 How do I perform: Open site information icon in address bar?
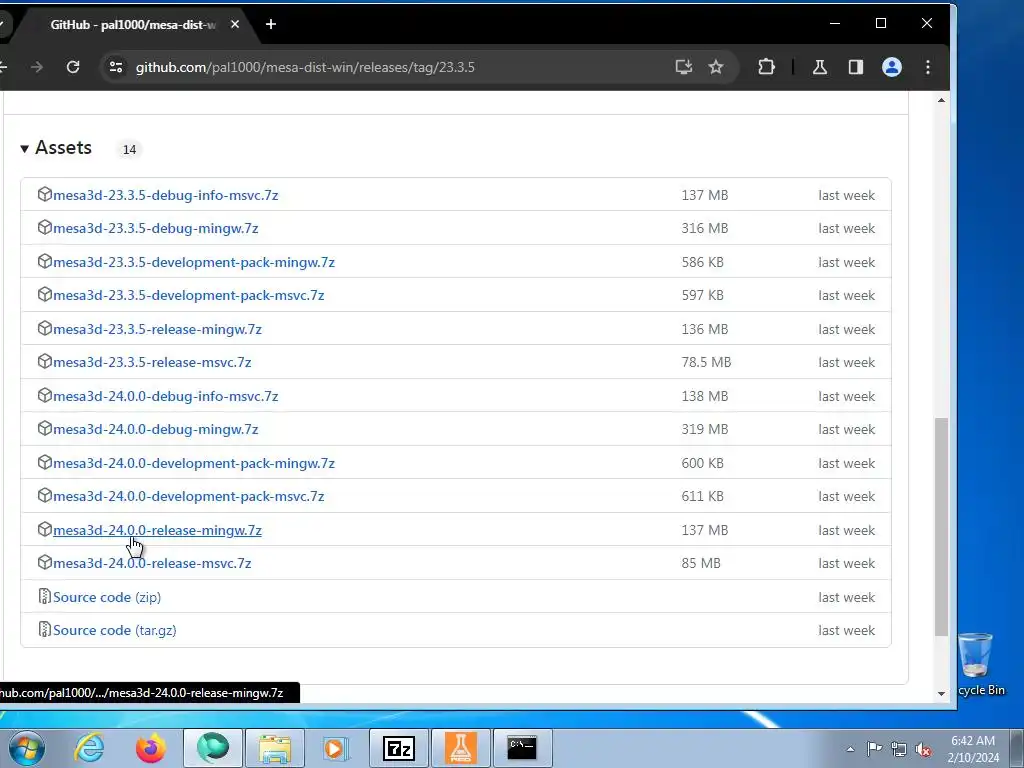(116, 67)
